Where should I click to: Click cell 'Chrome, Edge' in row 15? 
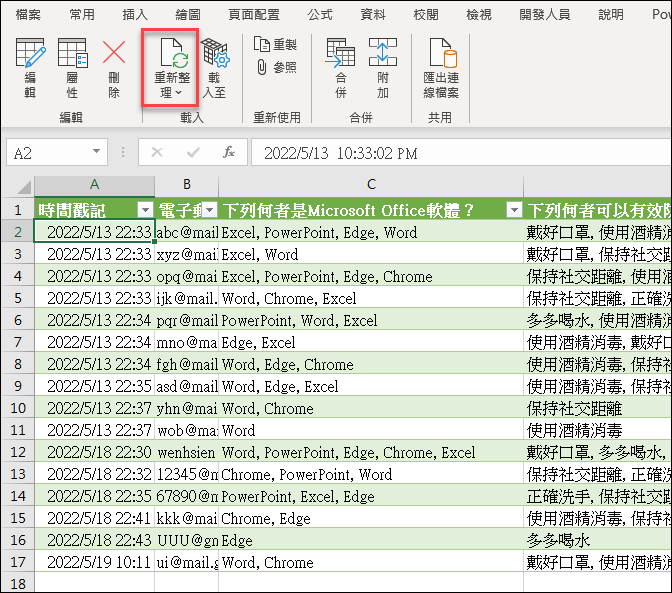click(x=371, y=518)
